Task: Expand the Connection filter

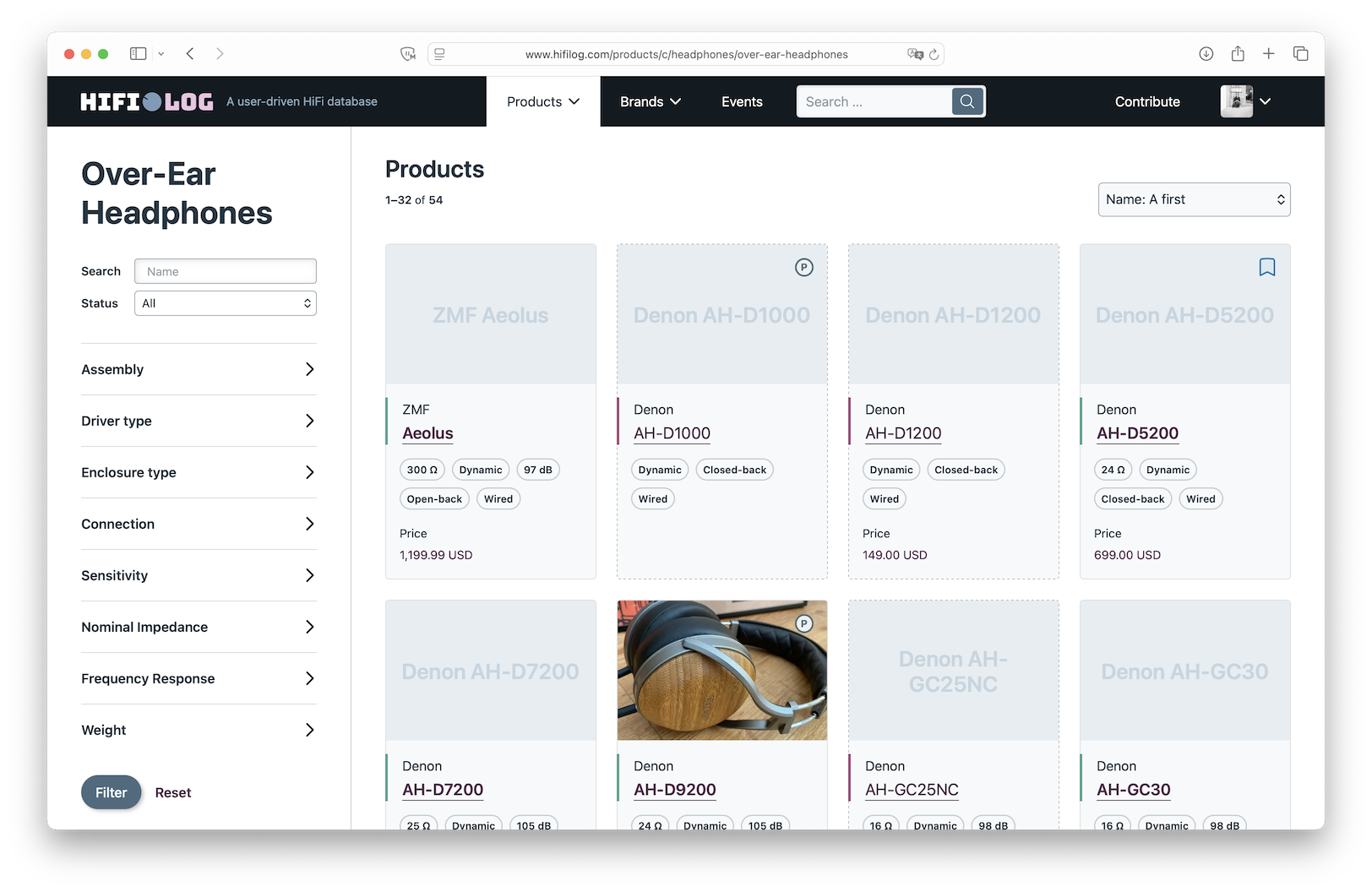Action: click(199, 524)
